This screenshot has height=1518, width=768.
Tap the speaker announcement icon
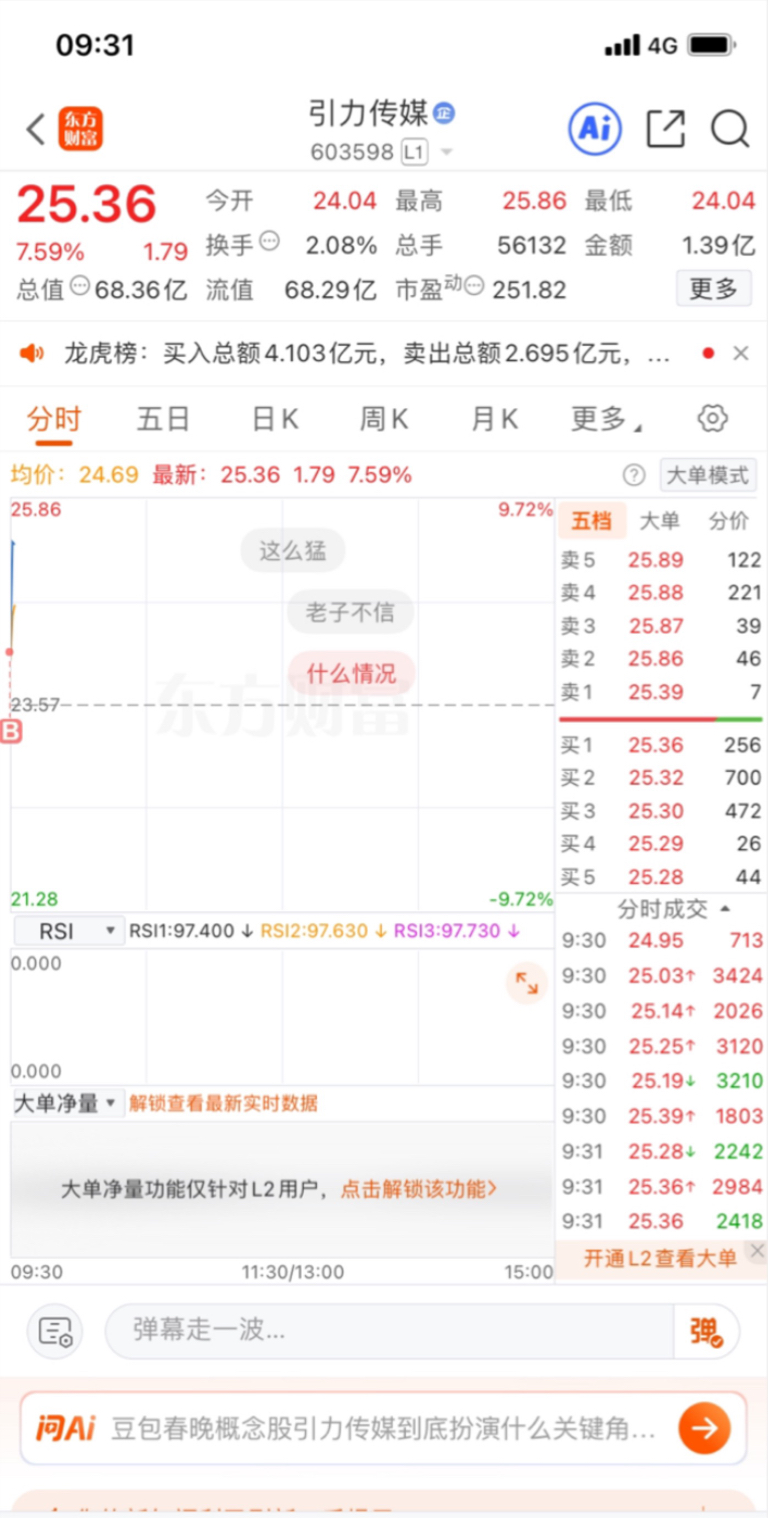pos(33,353)
